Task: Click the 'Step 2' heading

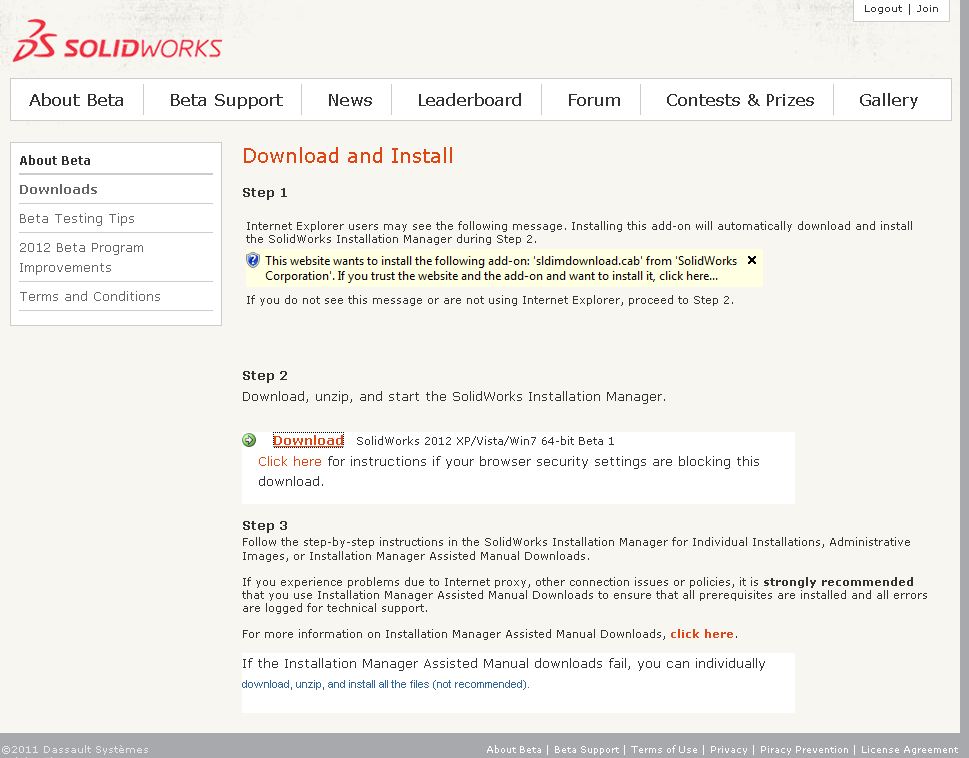Action: click(264, 376)
